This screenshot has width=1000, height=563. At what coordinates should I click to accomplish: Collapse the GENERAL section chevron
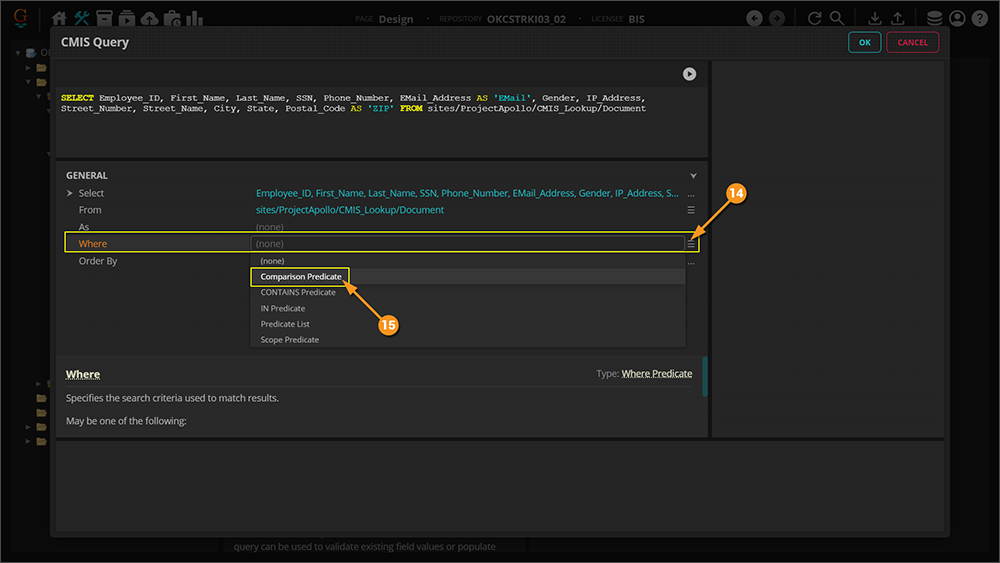(x=693, y=176)
